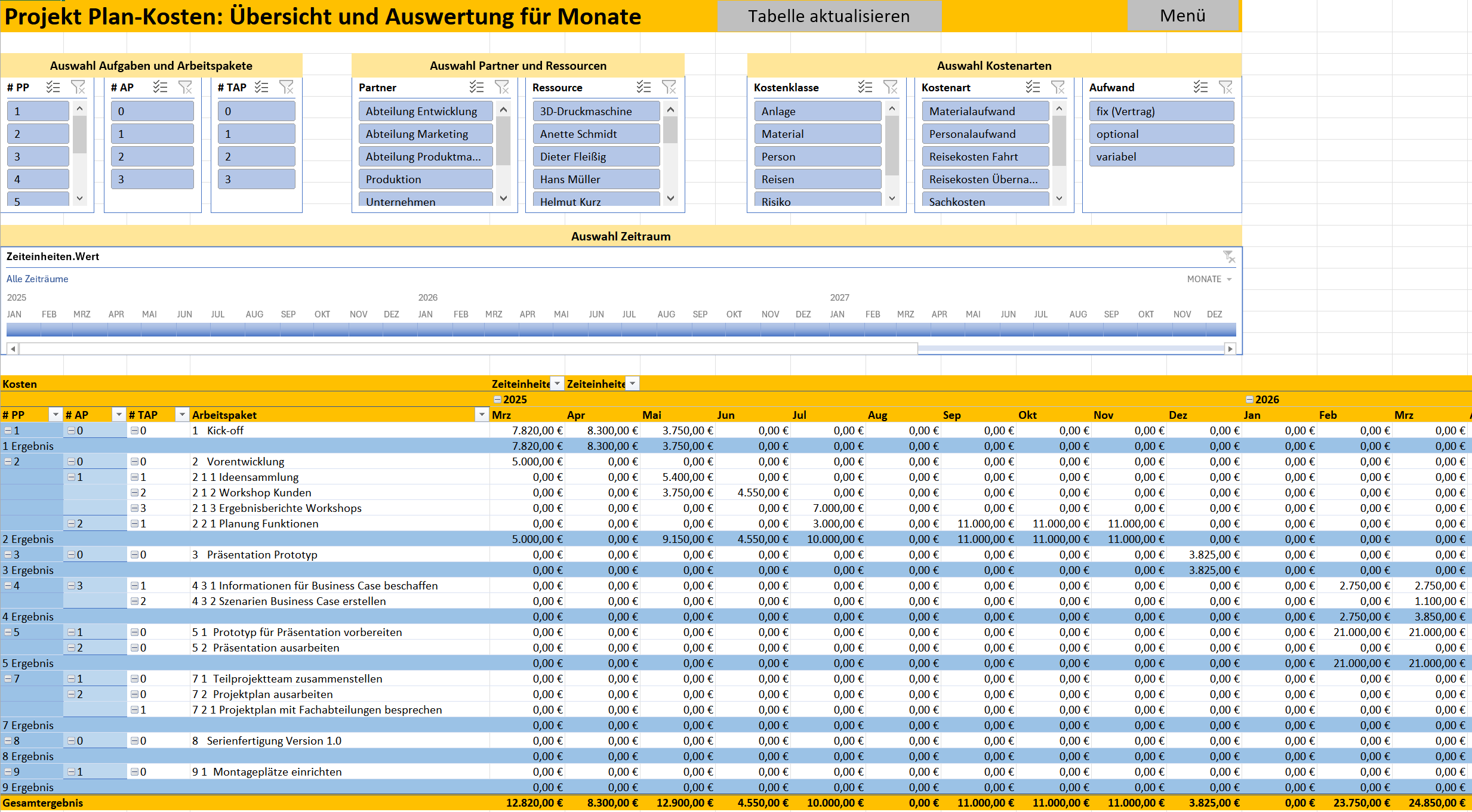Viewport: 1472px width, 812px height.
Task: Collapse the 2025 year group
Action: point(497,400)
